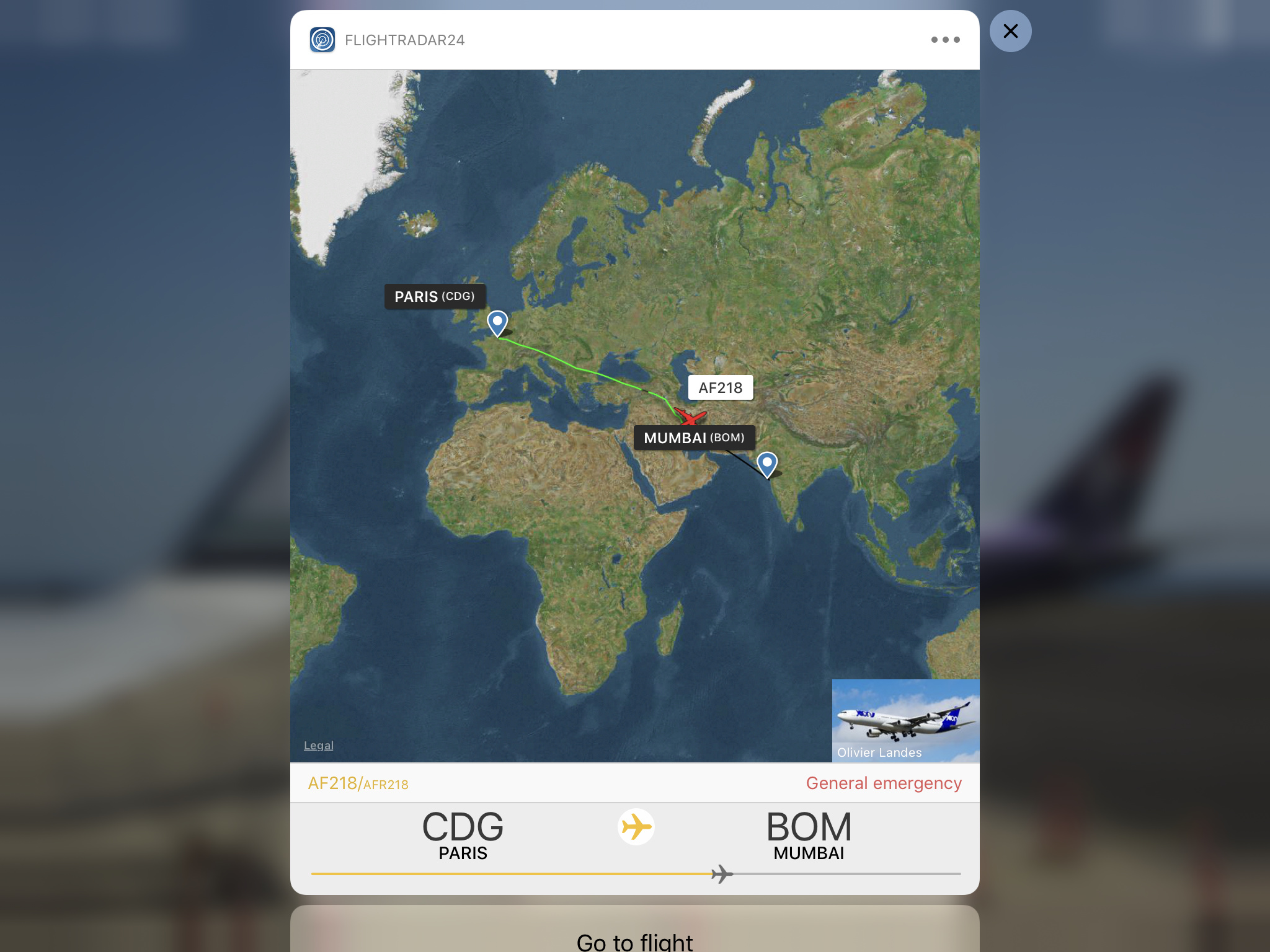Select the MUMBAI (BOM) map label
Viewport: 1270px width, 952px height.
tap(694, 438)
